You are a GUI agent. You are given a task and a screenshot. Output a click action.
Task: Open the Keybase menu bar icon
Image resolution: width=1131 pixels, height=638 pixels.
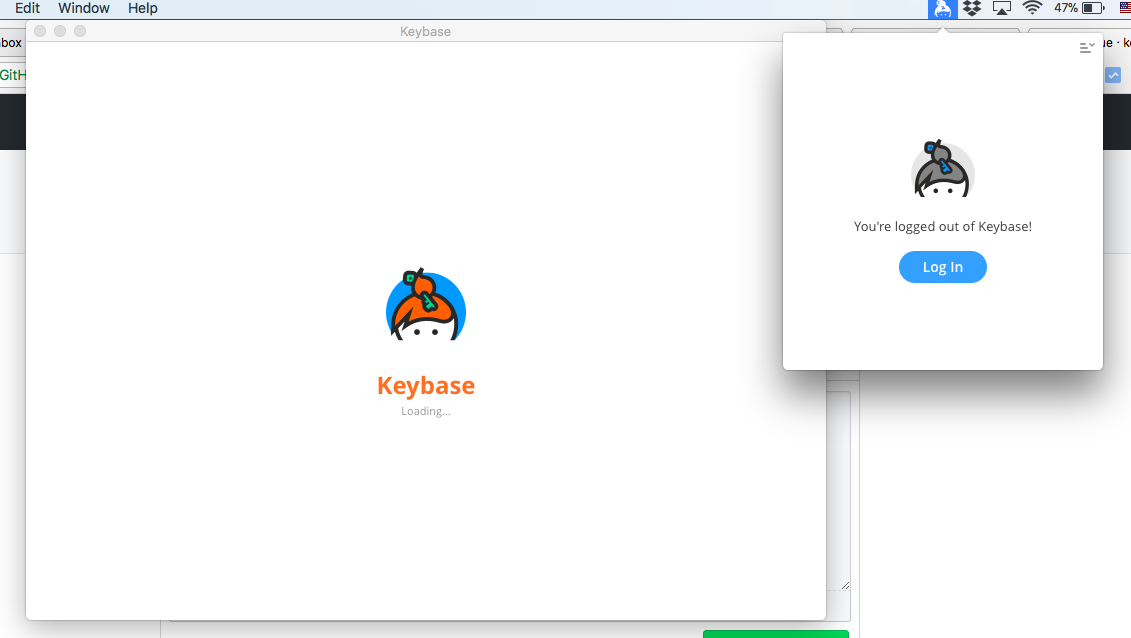942,9
